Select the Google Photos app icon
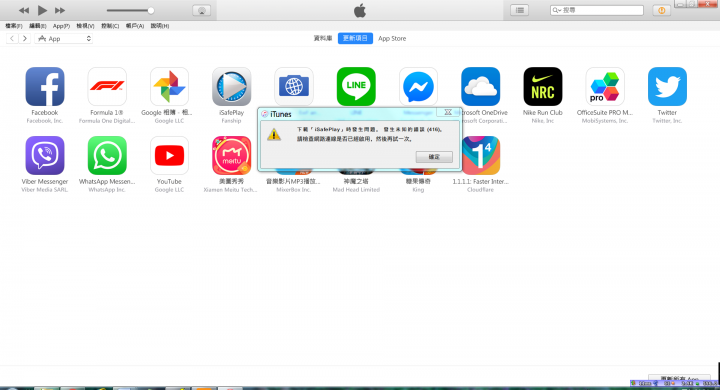Screen dimensions: 720x390 tap(169, 86)
